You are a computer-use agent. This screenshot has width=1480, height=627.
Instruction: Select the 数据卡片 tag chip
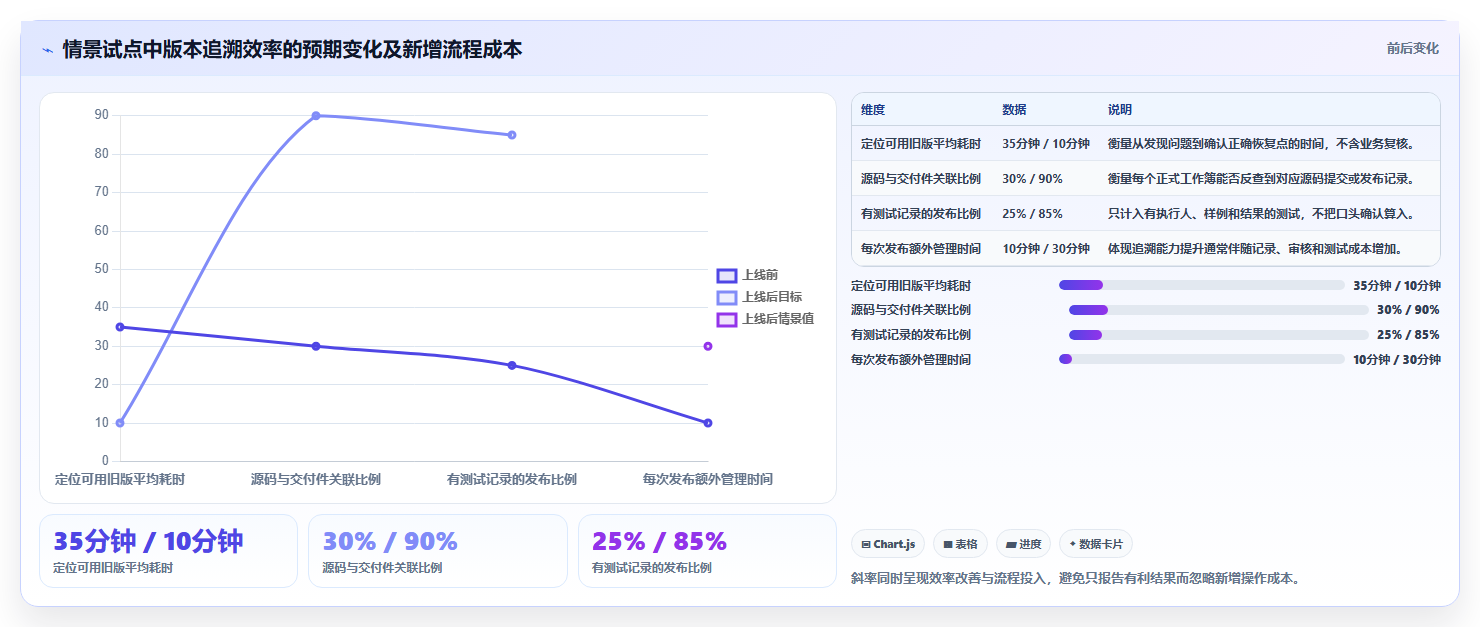(x=1096, y=544)
